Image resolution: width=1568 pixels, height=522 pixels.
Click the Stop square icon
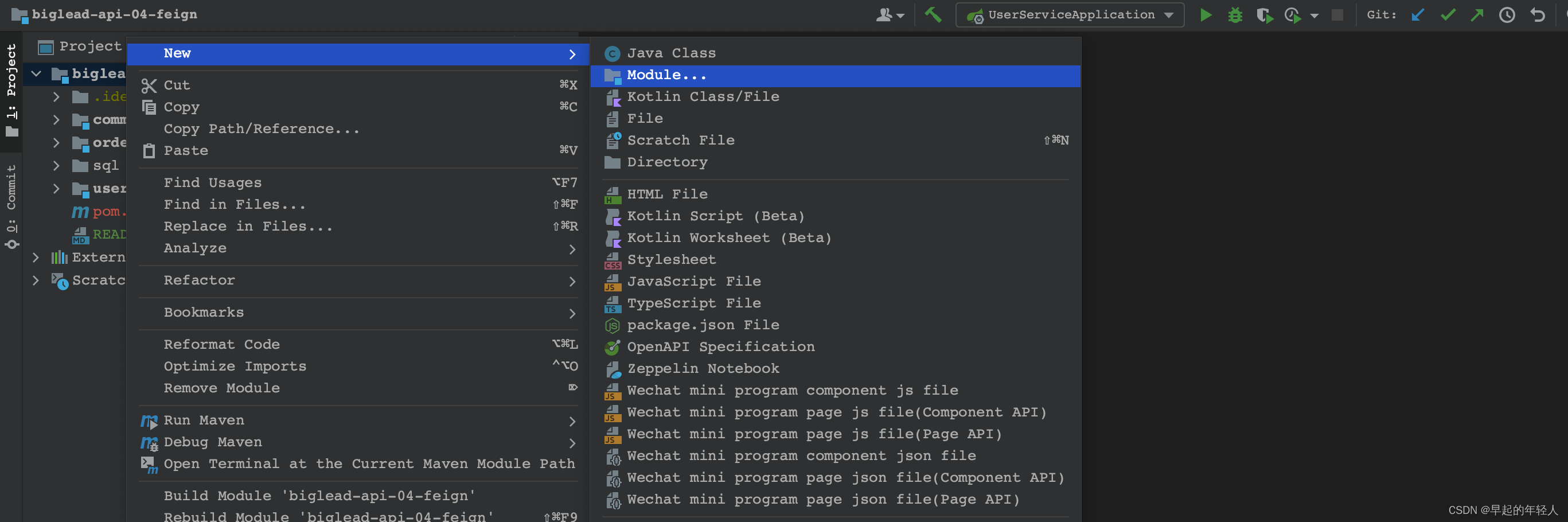pyautogui.click(x=1337, y=14)
